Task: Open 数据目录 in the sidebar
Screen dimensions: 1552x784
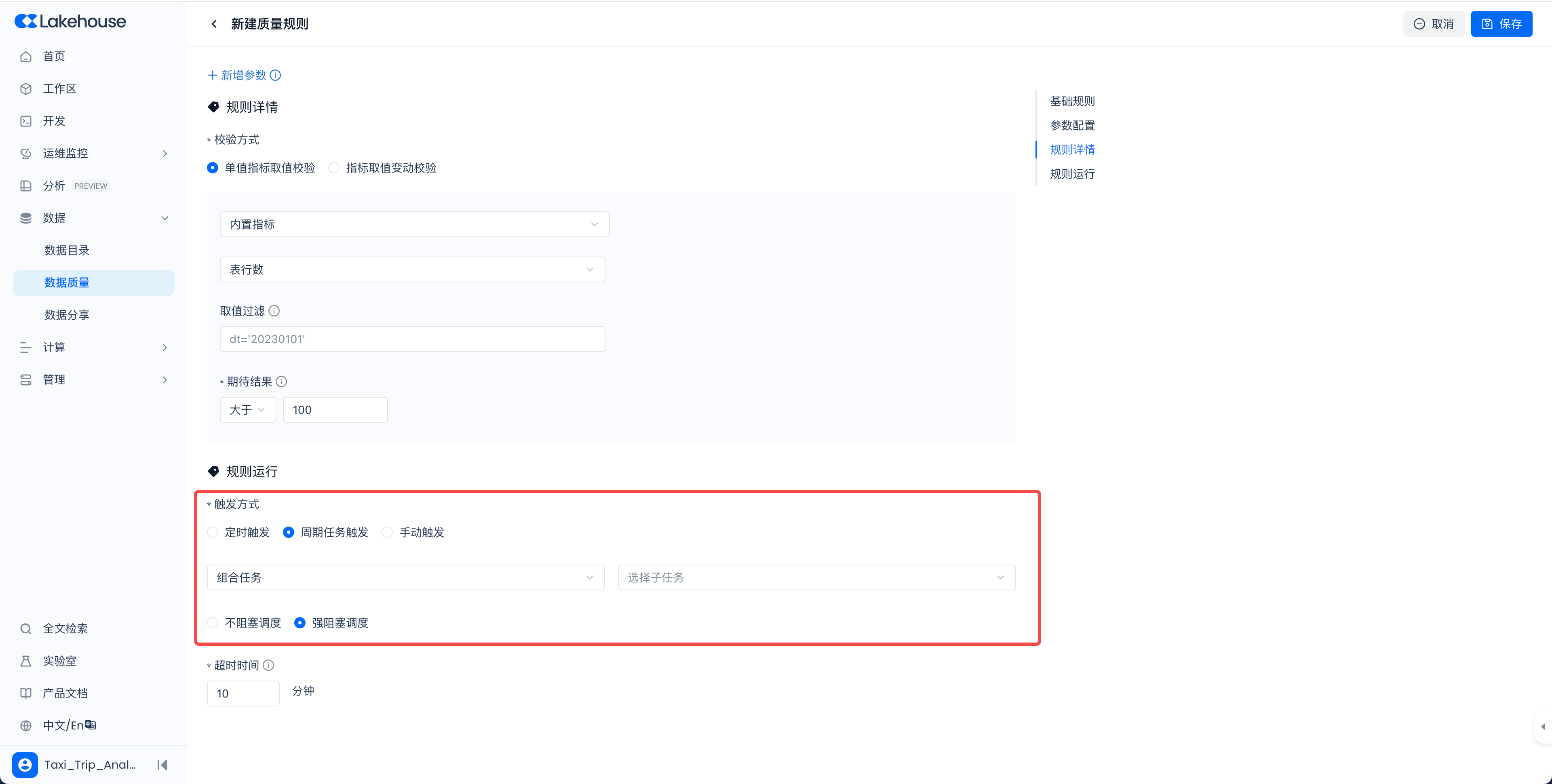Action: pos(67,250)
